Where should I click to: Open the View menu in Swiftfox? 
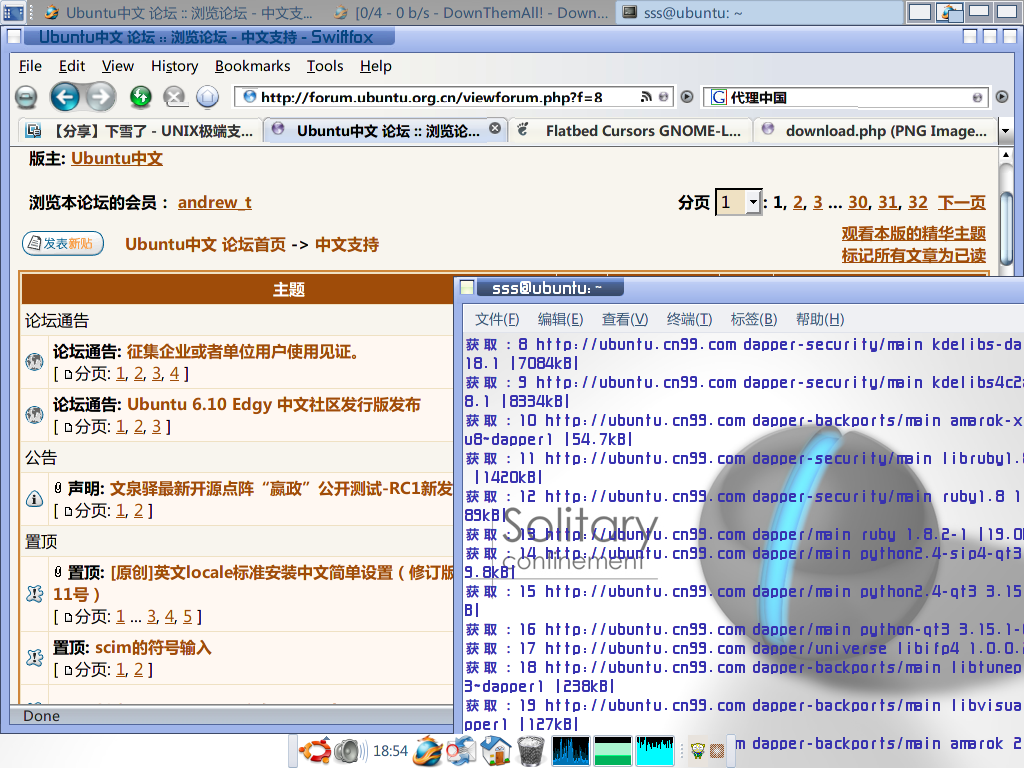118,66
